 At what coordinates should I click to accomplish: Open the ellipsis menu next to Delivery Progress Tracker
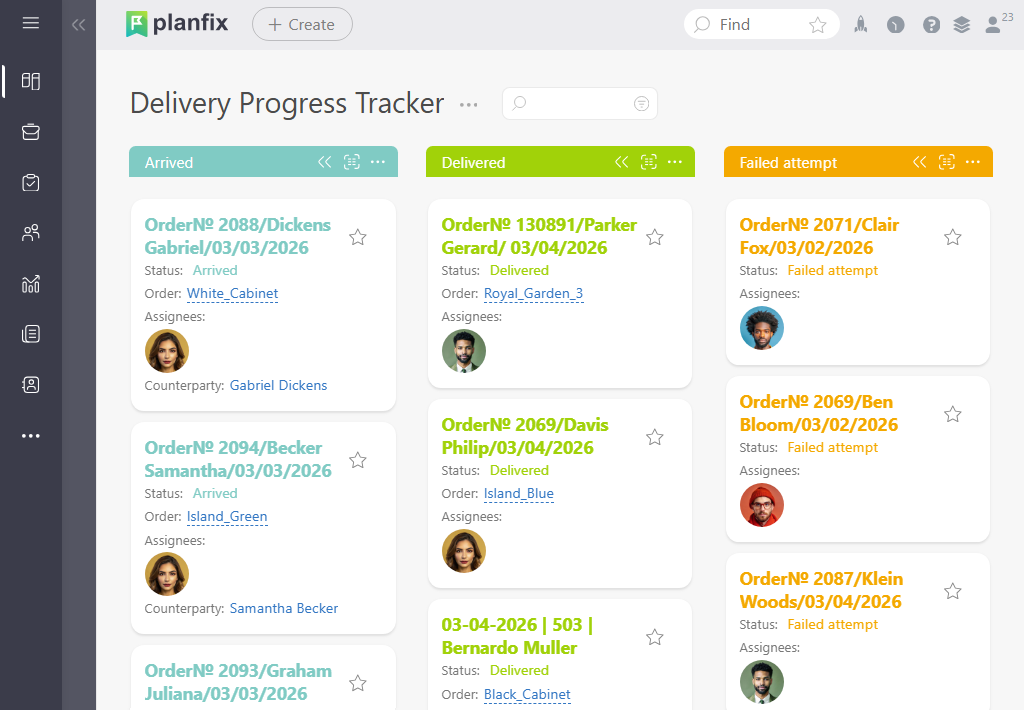tap(468, 103)
